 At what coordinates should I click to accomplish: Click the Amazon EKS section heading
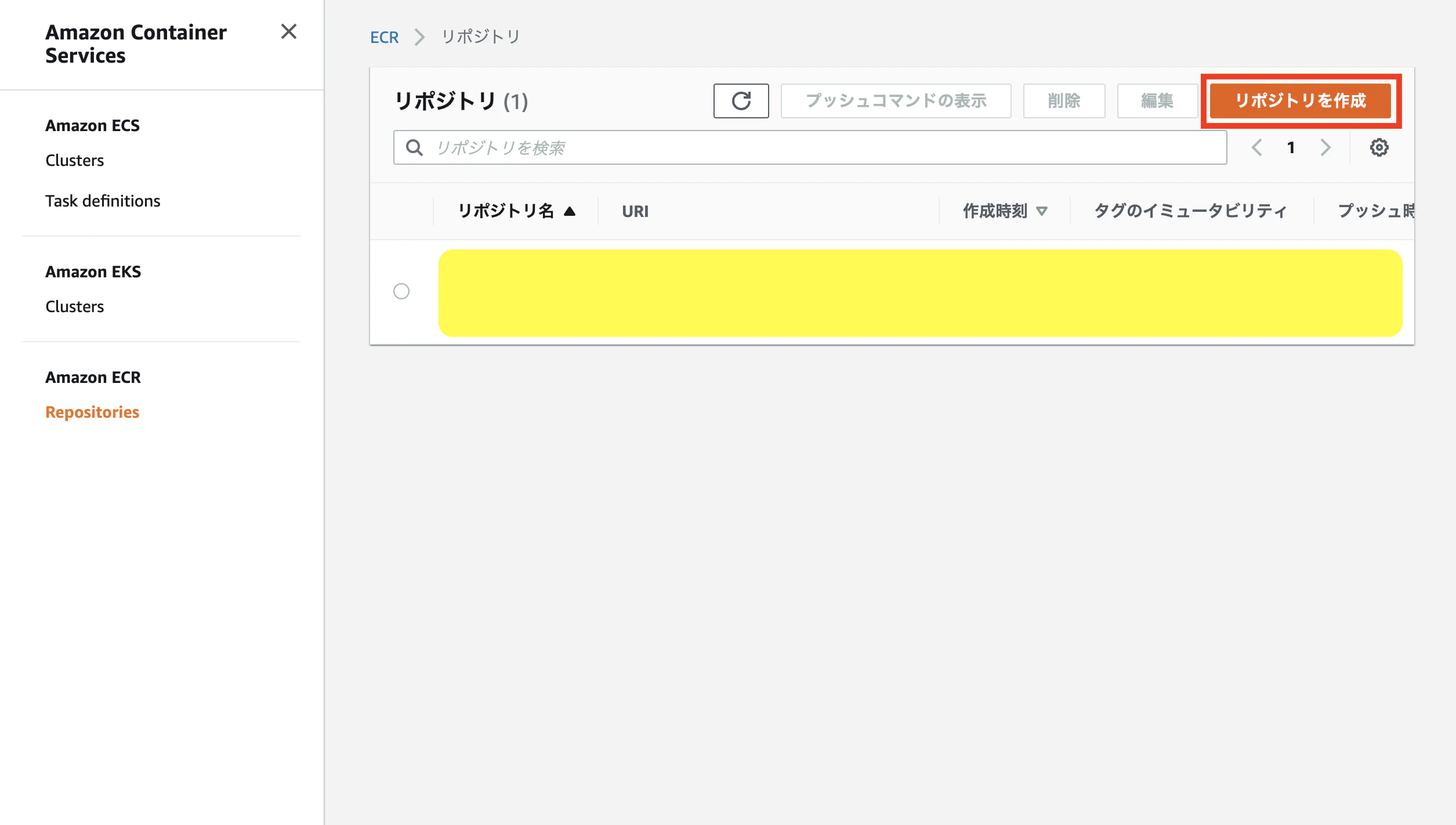[x=93, y=272]
